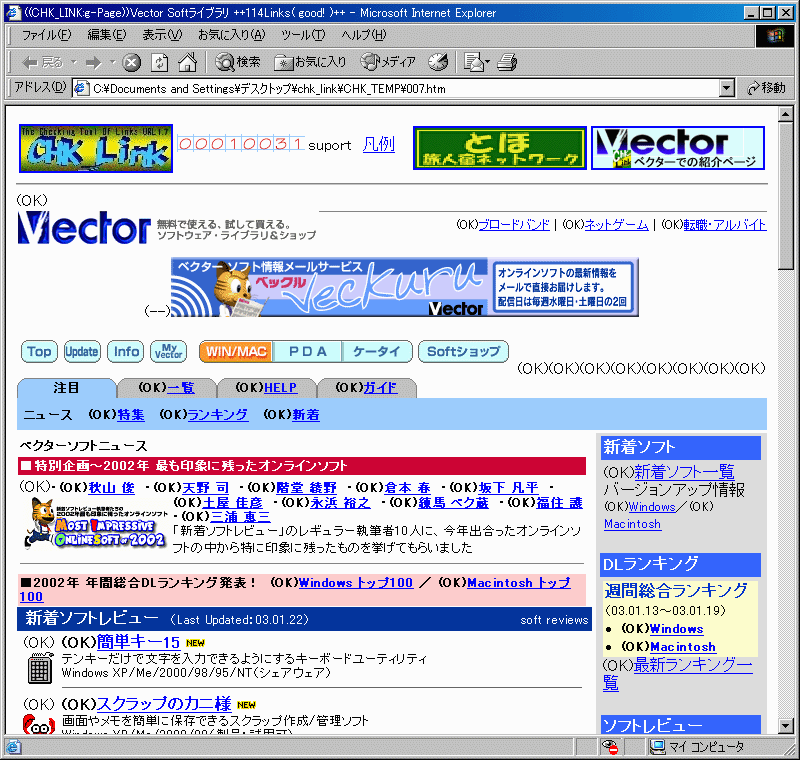
Task: Open the 新着ソフト一覧 sidebar link
Action: click(x=684, y=471)
